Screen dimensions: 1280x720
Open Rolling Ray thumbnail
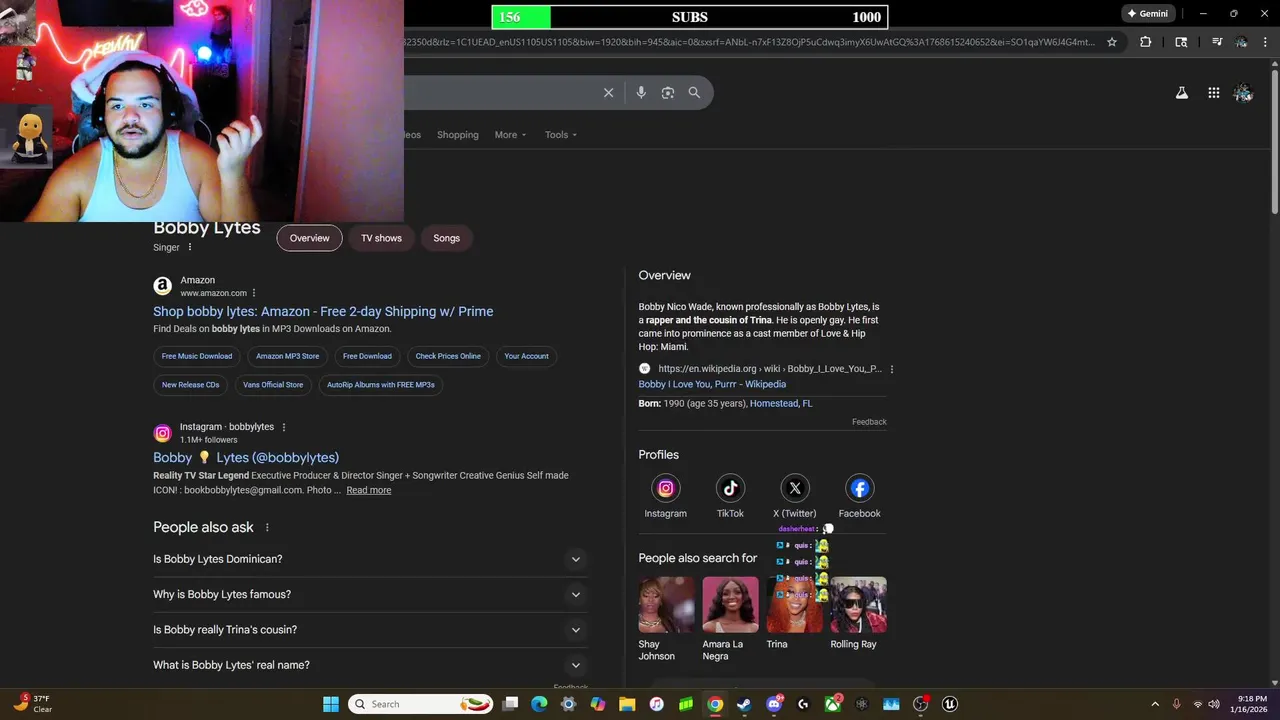point(858,605)
